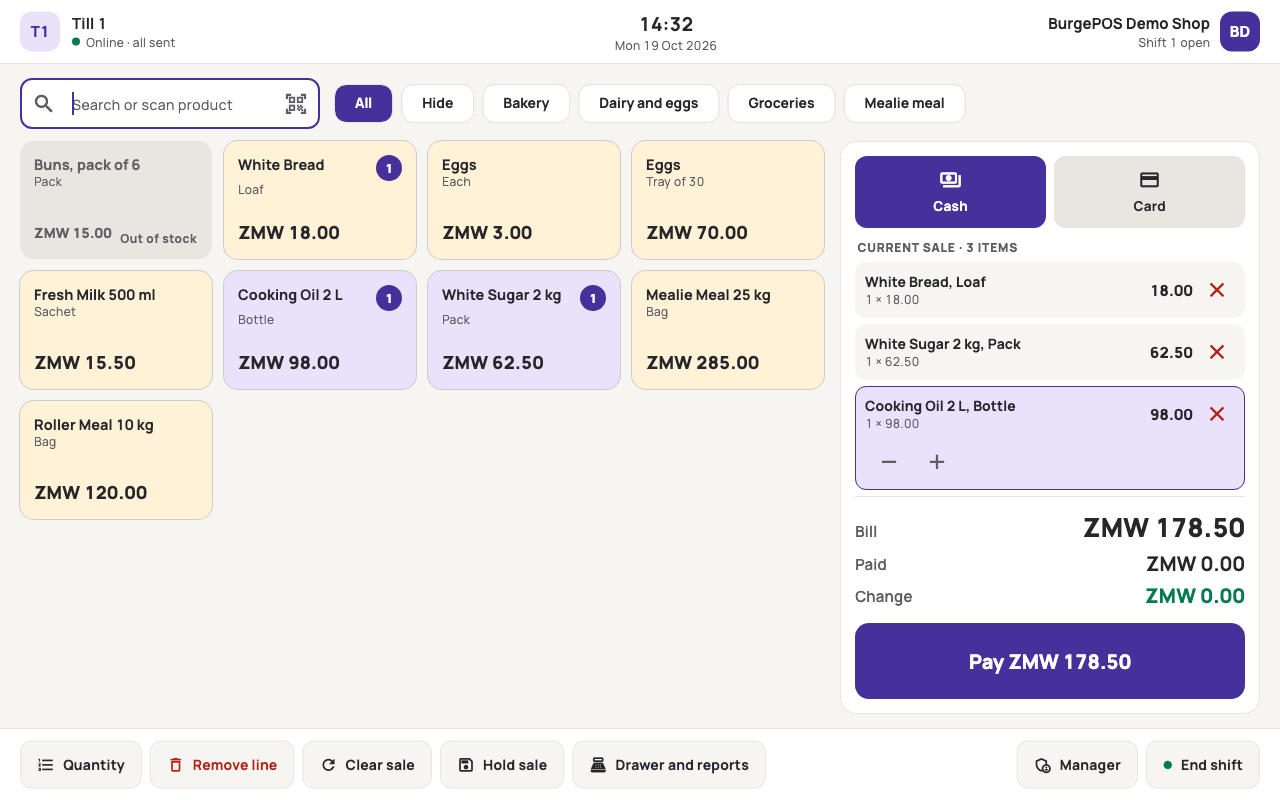Click the Cooking Oil 2 L product card
This screenshot has height=800, width=1280.
click(x=320, y=330)
